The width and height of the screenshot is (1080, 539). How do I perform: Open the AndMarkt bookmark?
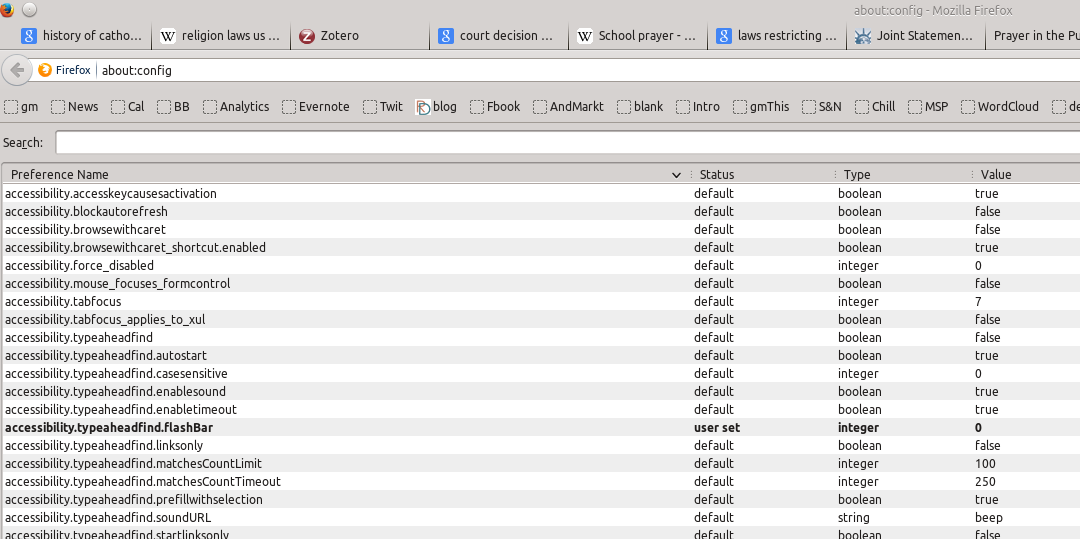pos(569,107)
